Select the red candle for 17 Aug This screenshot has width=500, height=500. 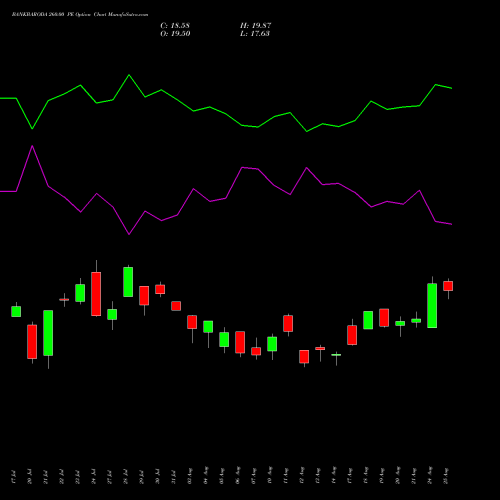point(352,335)
